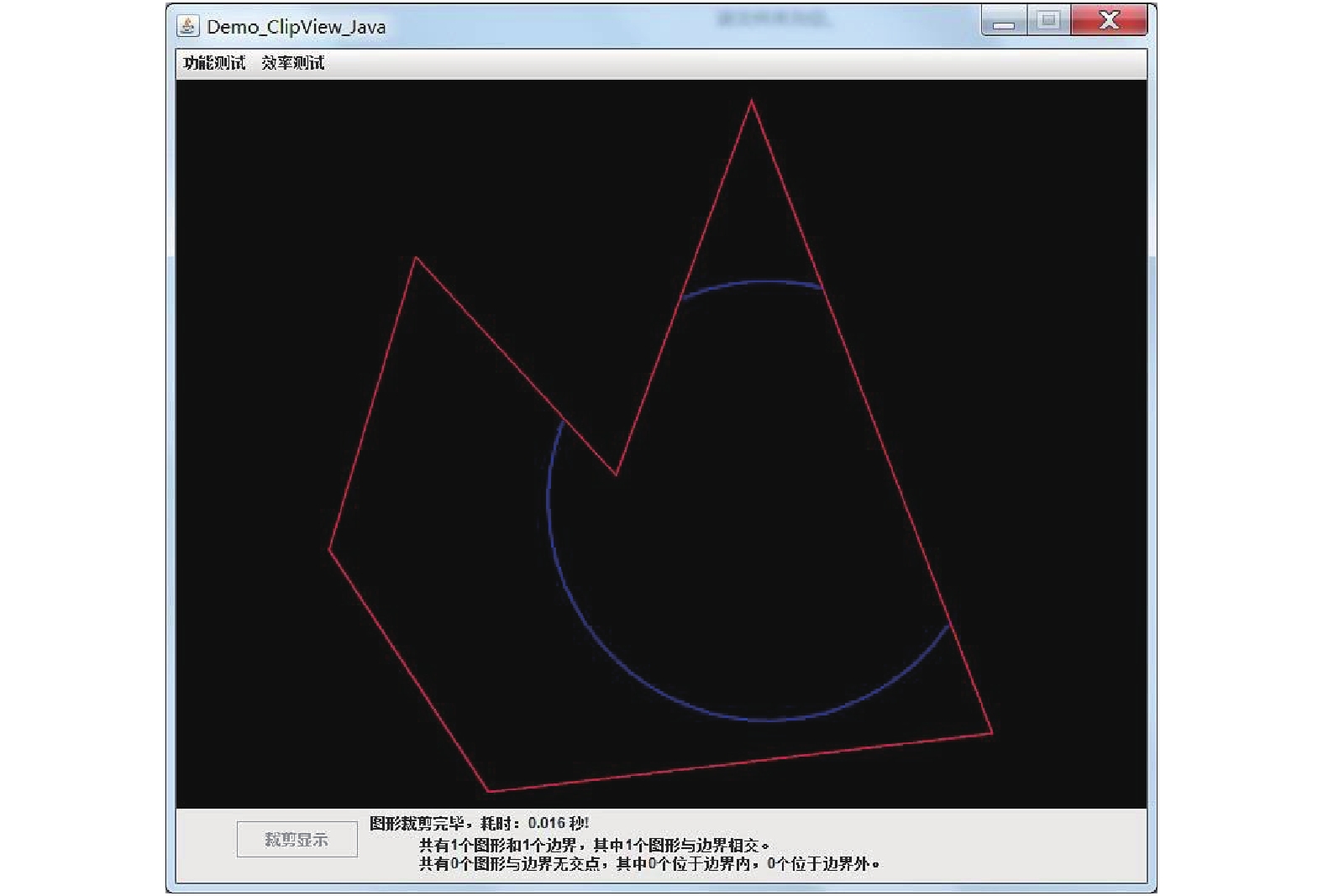Maximize the Demo_ClipView_Java window
Image resolution: width=1323 pixels, height=896 pixels.
pyautogui.click(x=1048, y=21)
